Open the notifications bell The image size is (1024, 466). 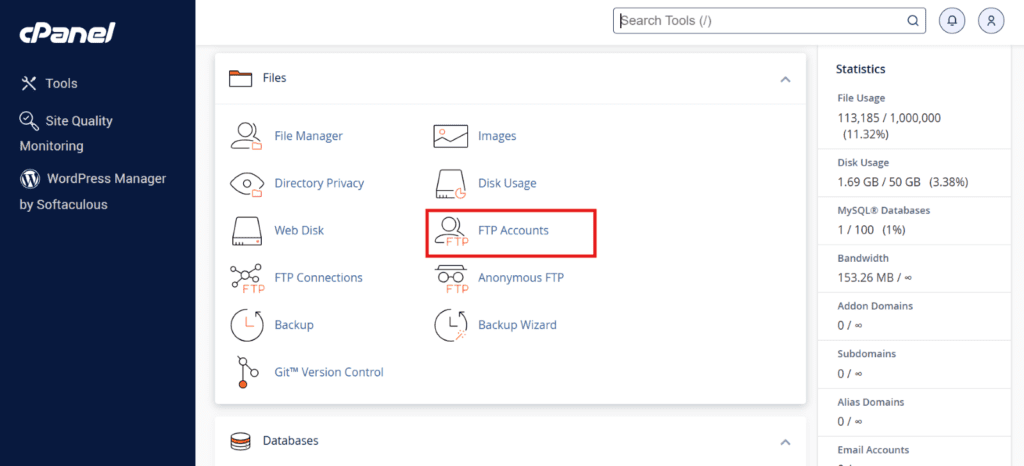(x=952, y=20)
